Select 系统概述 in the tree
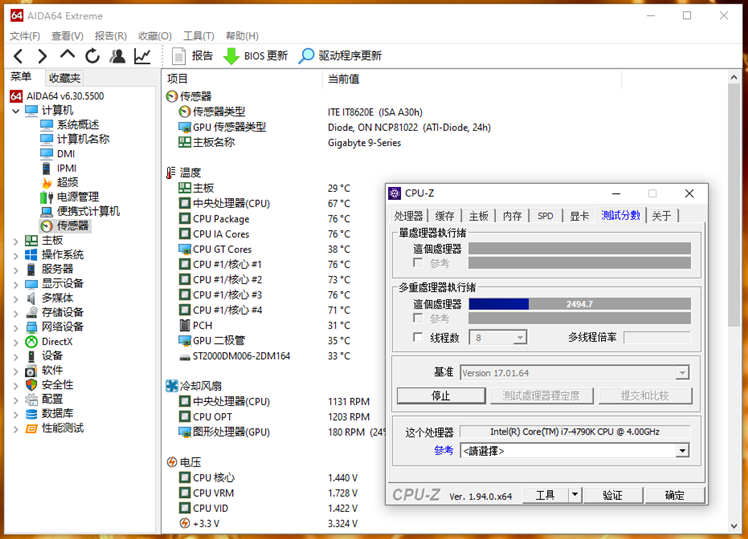This screenshot has width=748, height=539. pyautogui.click(x=78, y=125)
